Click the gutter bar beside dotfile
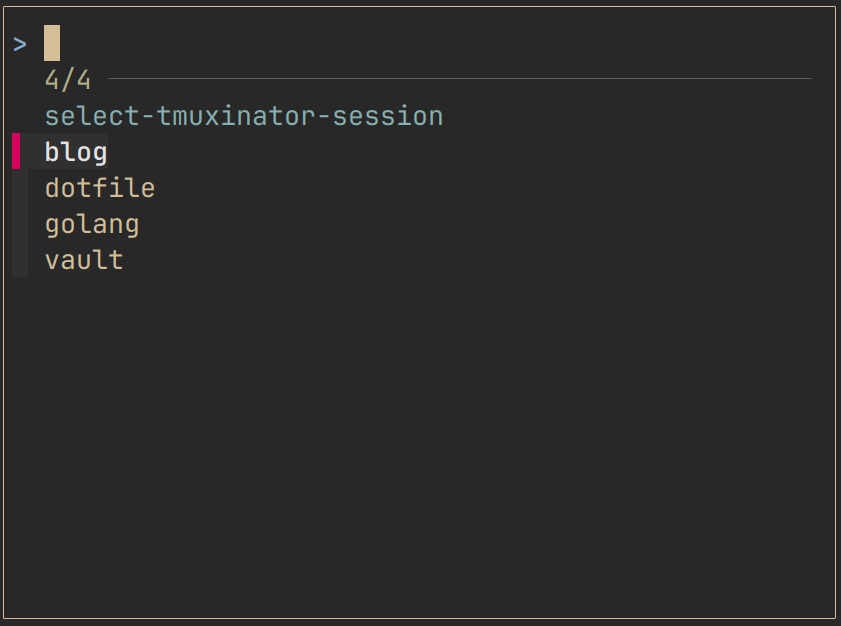 (20, 188)
